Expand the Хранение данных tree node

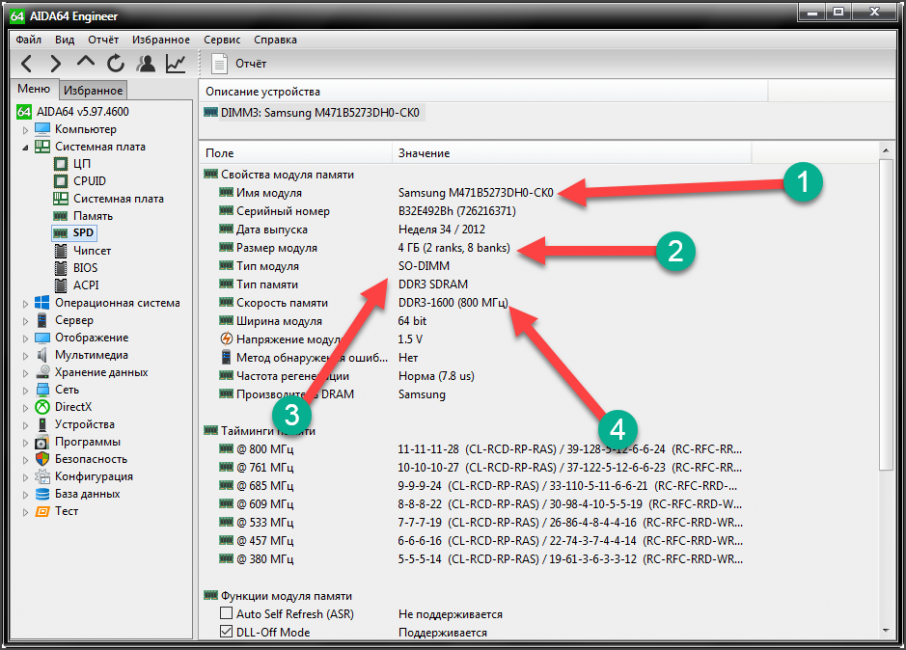pyautogui.click(x=25, y=373)
